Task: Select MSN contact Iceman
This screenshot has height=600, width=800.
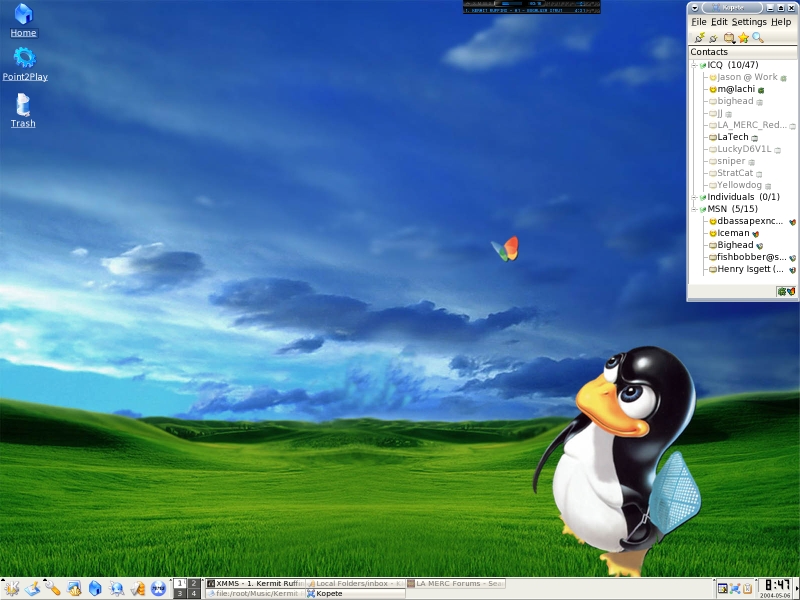Action: (733, 233)
